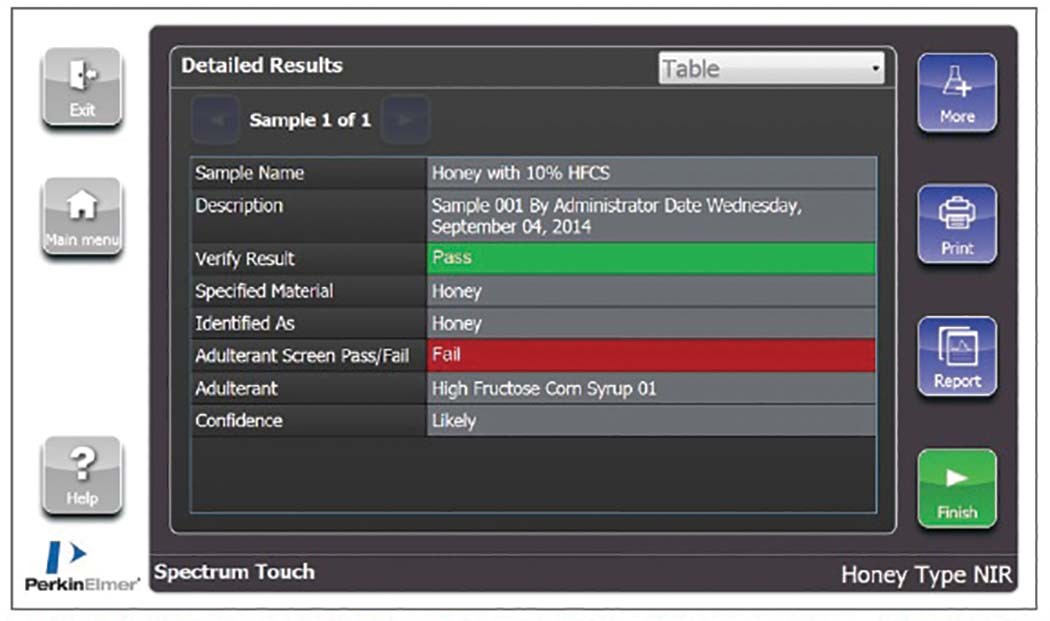The image size is (1050, 621).
Task: Go to next sample arrow
Action: (x=405, y=120)
